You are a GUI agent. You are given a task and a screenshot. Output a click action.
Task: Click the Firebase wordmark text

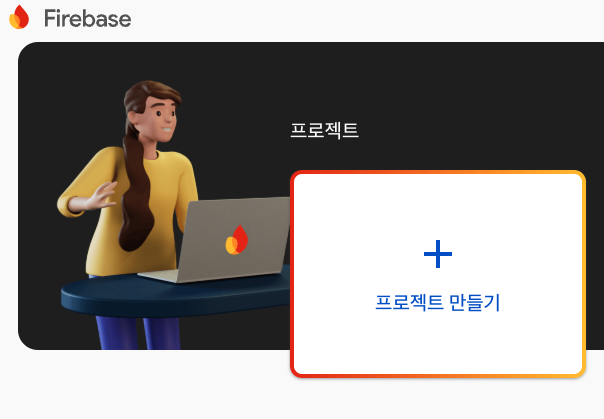click(87, 18)
